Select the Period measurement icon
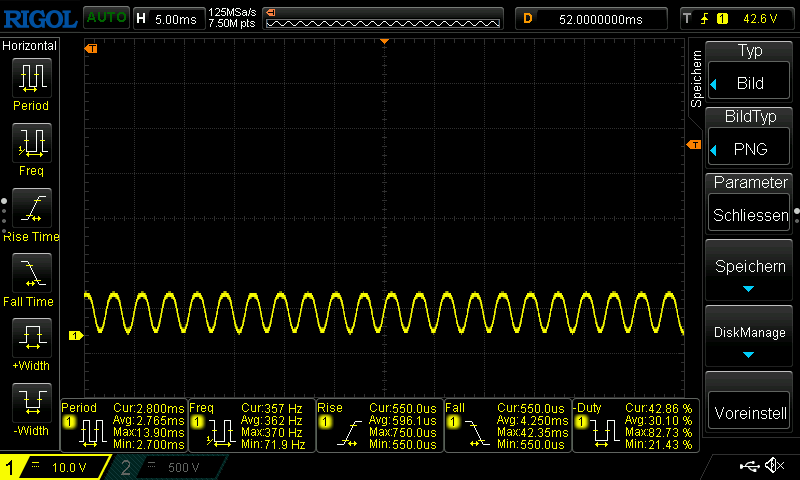Screen dimensions: 800x480 [x=31, y=76]
